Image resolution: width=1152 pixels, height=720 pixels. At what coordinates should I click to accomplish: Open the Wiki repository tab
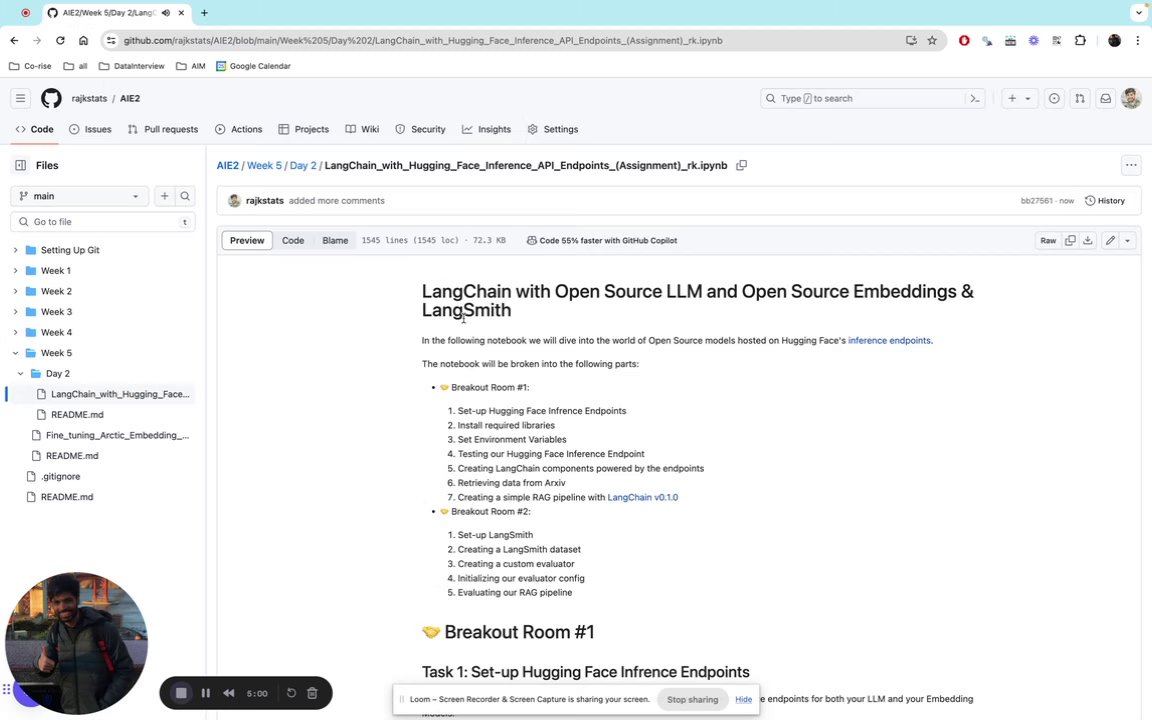click(x=362, y=129)
